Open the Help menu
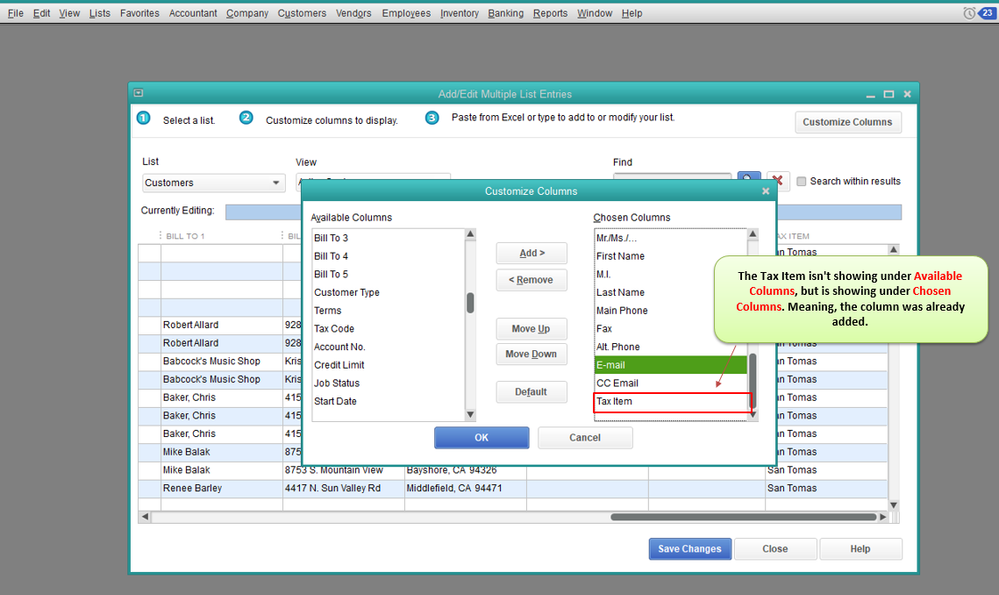The image size is (999, 595). coord(632,13)
